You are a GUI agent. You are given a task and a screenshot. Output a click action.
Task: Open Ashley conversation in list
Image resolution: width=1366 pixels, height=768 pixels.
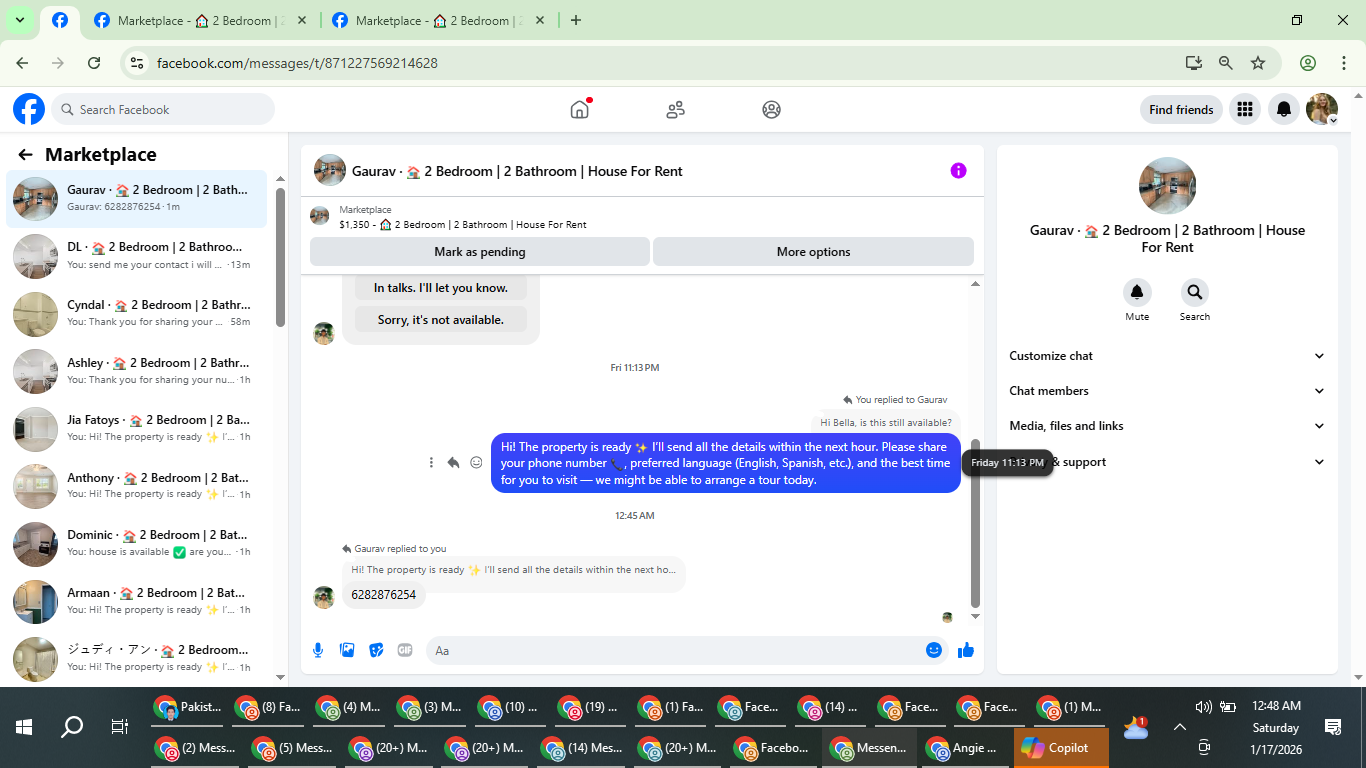[x=137, y=371]
